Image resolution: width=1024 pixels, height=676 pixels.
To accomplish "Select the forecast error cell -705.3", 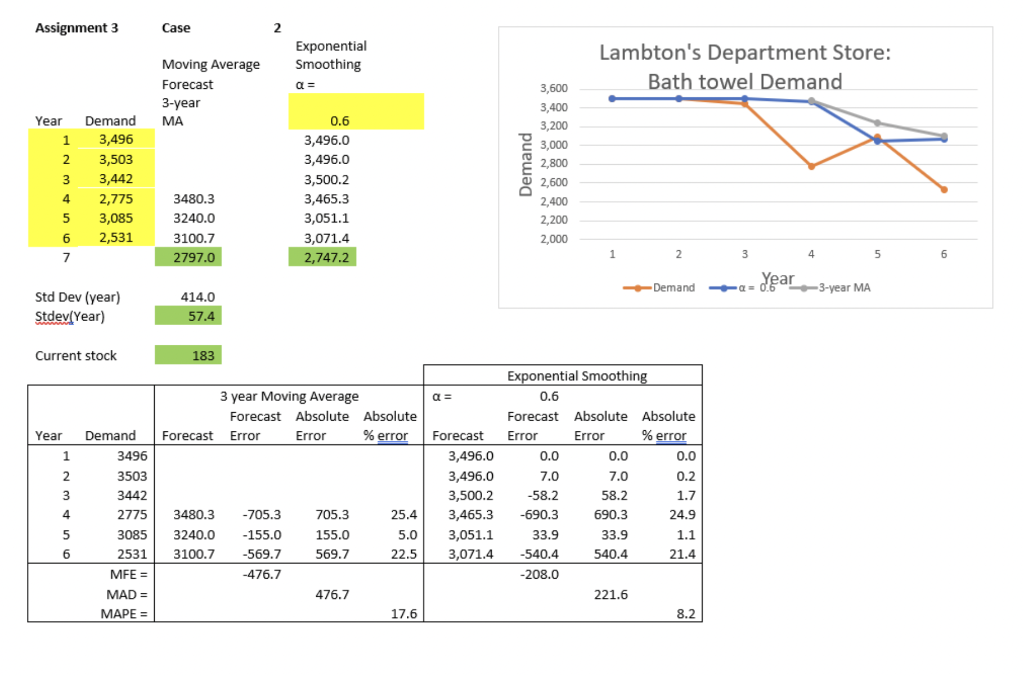I will click(261, 515).
